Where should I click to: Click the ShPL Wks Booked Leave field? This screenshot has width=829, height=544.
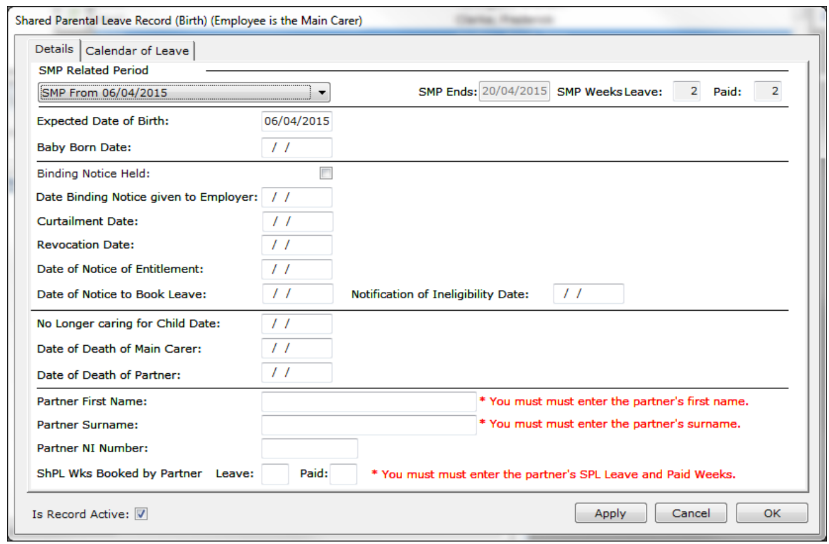[275, 474]
